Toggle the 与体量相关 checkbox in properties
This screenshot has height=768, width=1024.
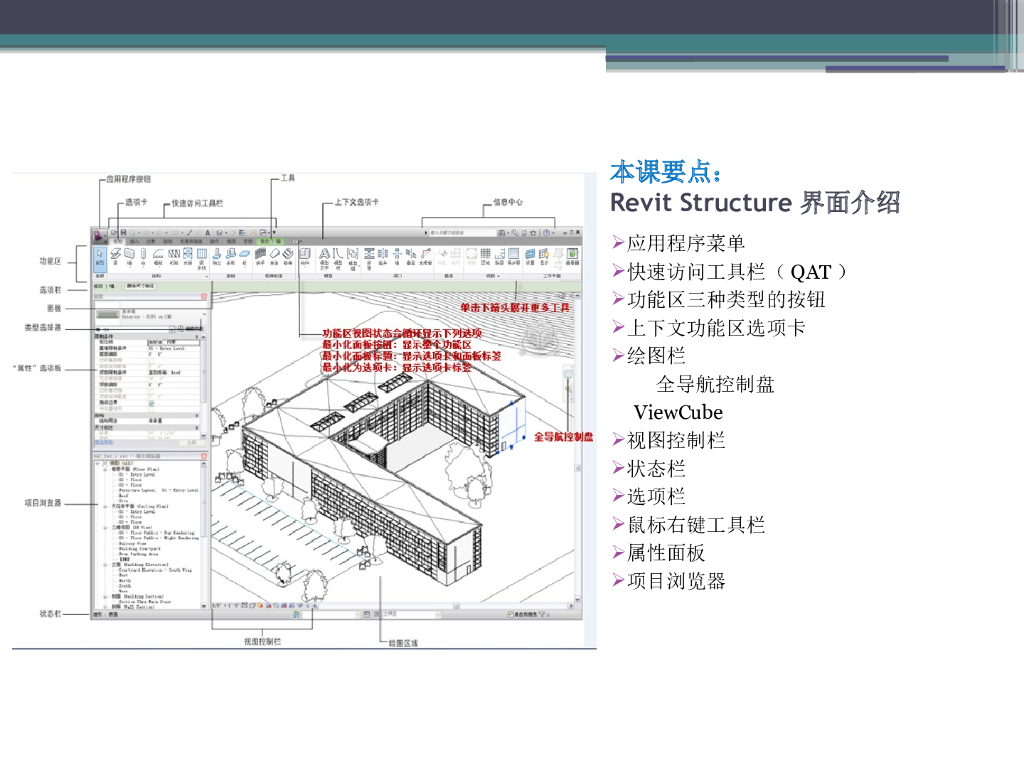pyautogui.click(x=152, y=409)
